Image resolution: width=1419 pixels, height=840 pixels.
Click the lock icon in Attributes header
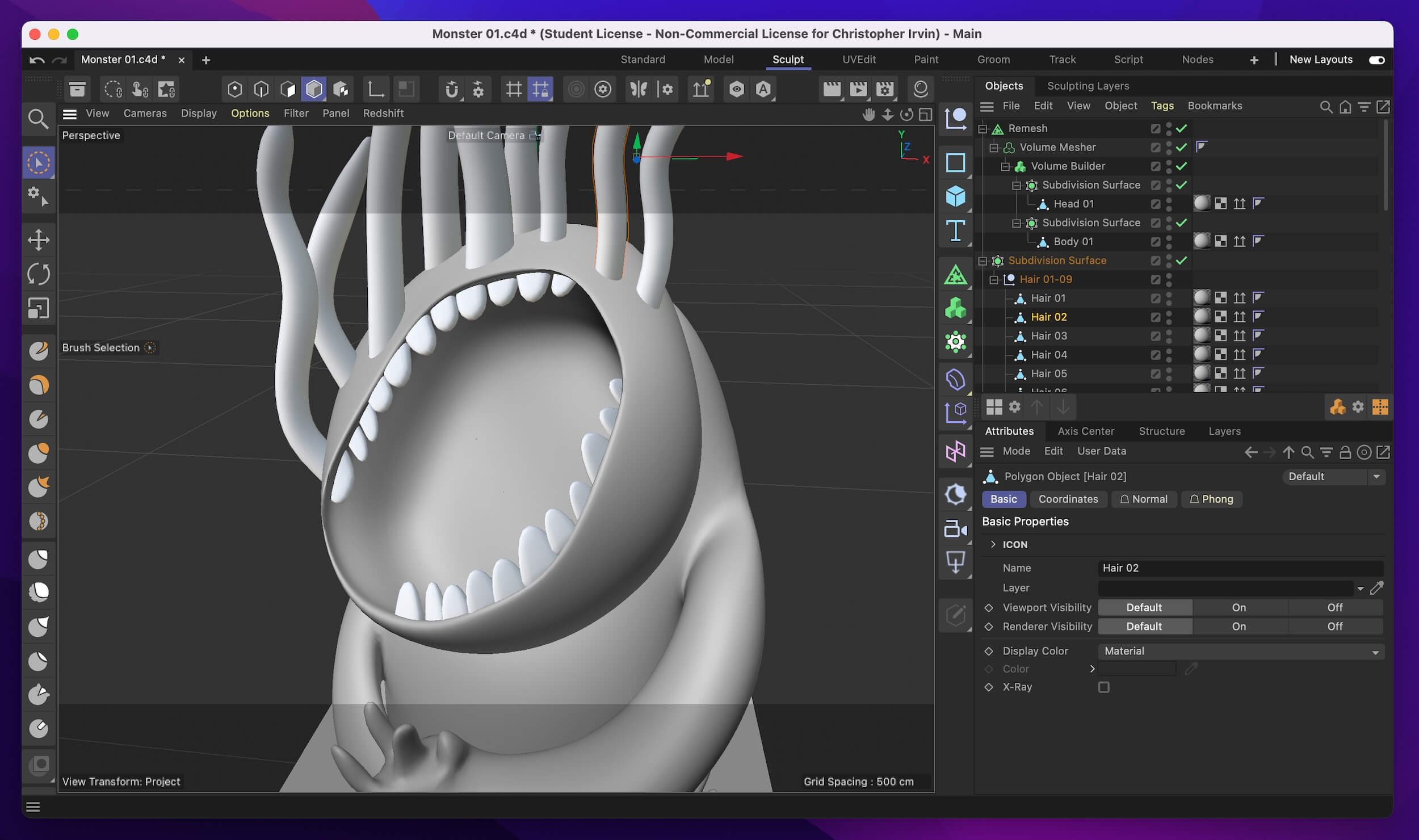tap(1345, 452)
